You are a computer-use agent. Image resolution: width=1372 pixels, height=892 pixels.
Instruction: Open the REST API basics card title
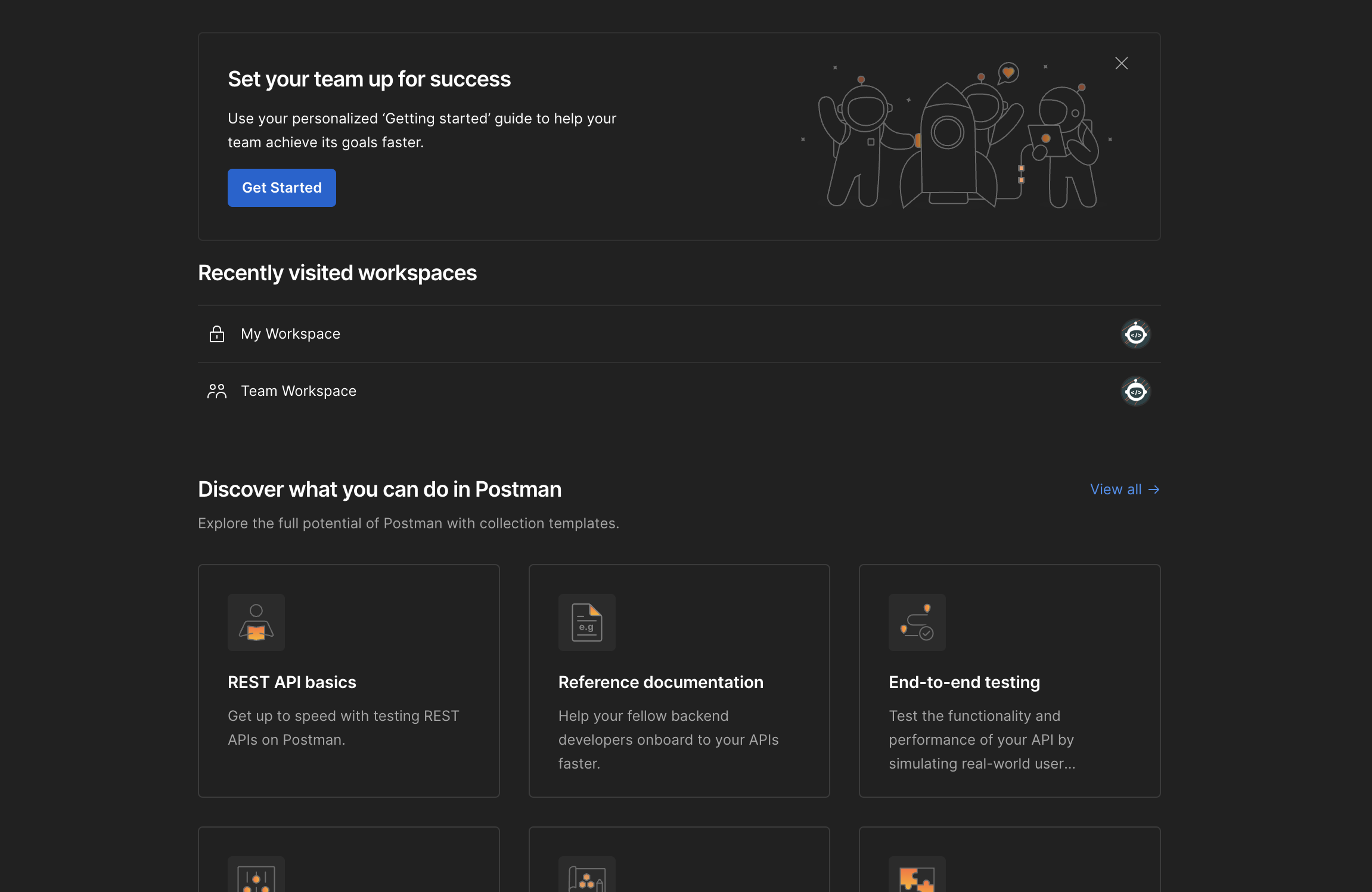click(x=291, y=682)
